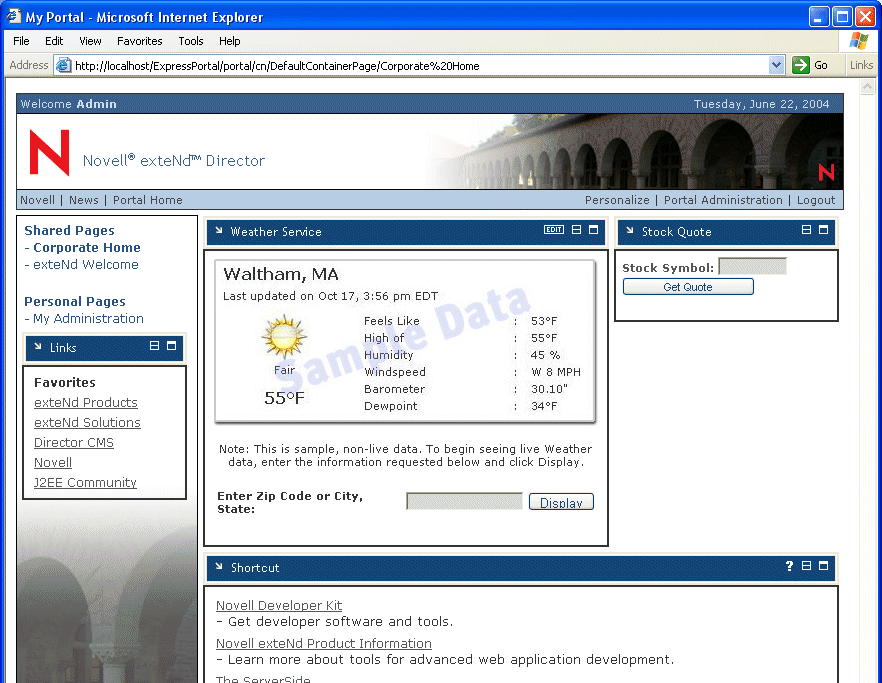882x683 pixels.
Task: Open the Favorites menu
Action: click(x=140, y=41)
